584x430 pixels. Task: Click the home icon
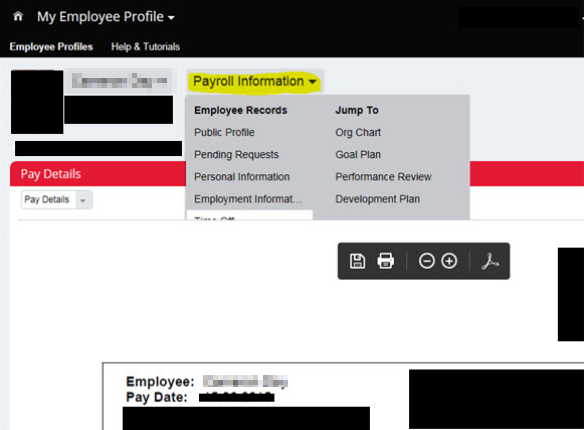click(18, 16)
